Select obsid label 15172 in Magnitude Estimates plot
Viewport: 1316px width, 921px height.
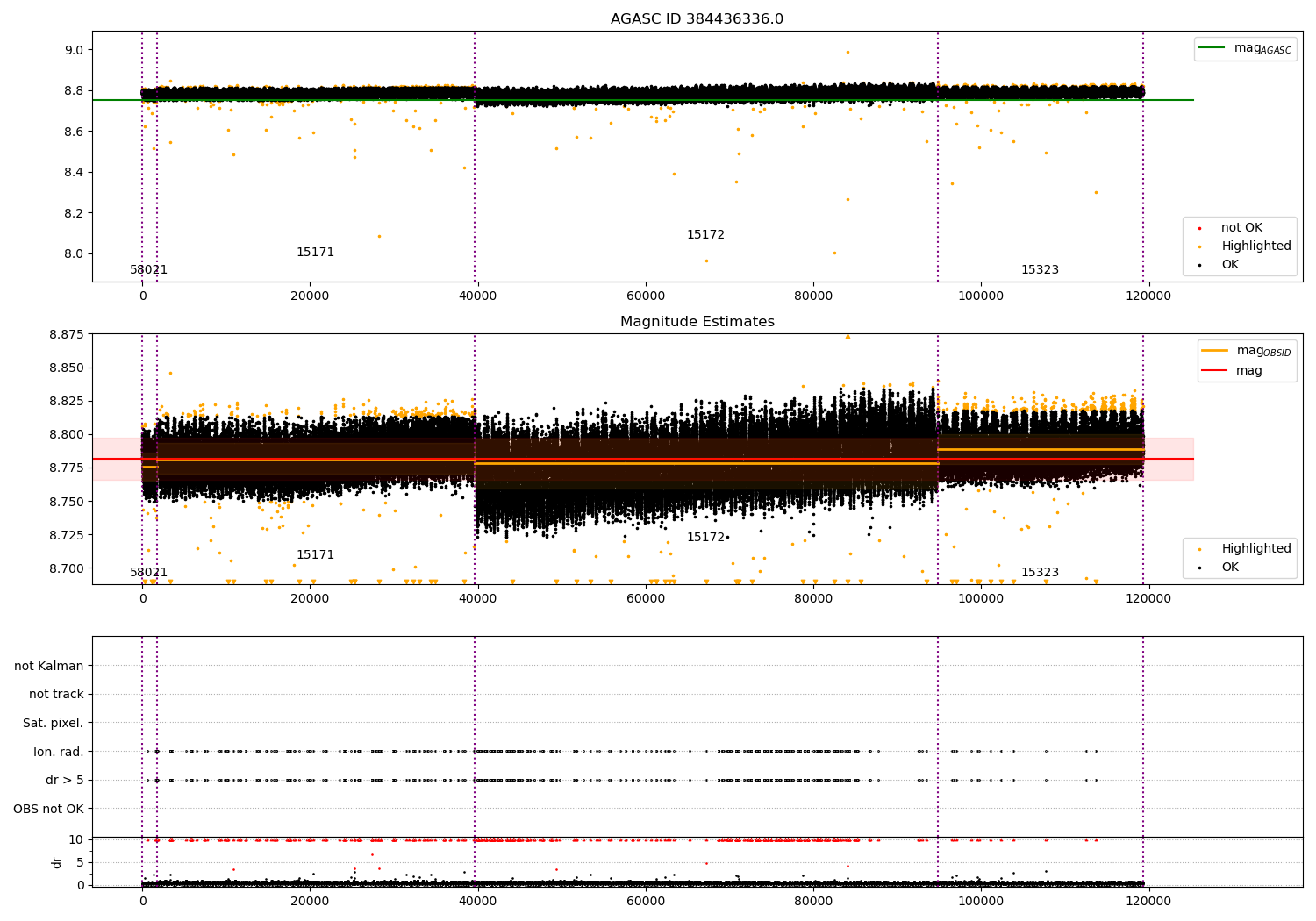[705, 538]
